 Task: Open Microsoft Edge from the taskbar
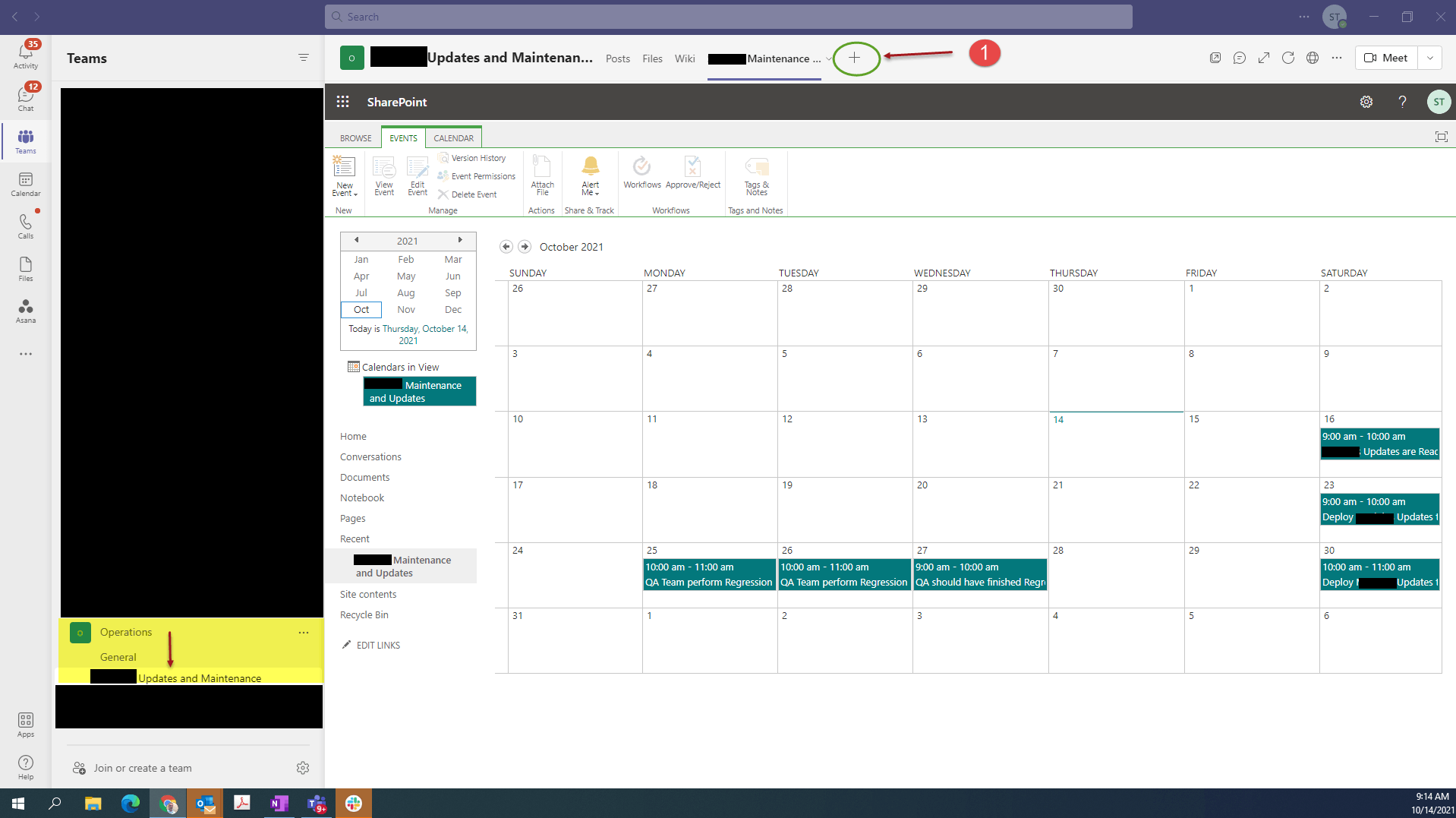(131, 803)
